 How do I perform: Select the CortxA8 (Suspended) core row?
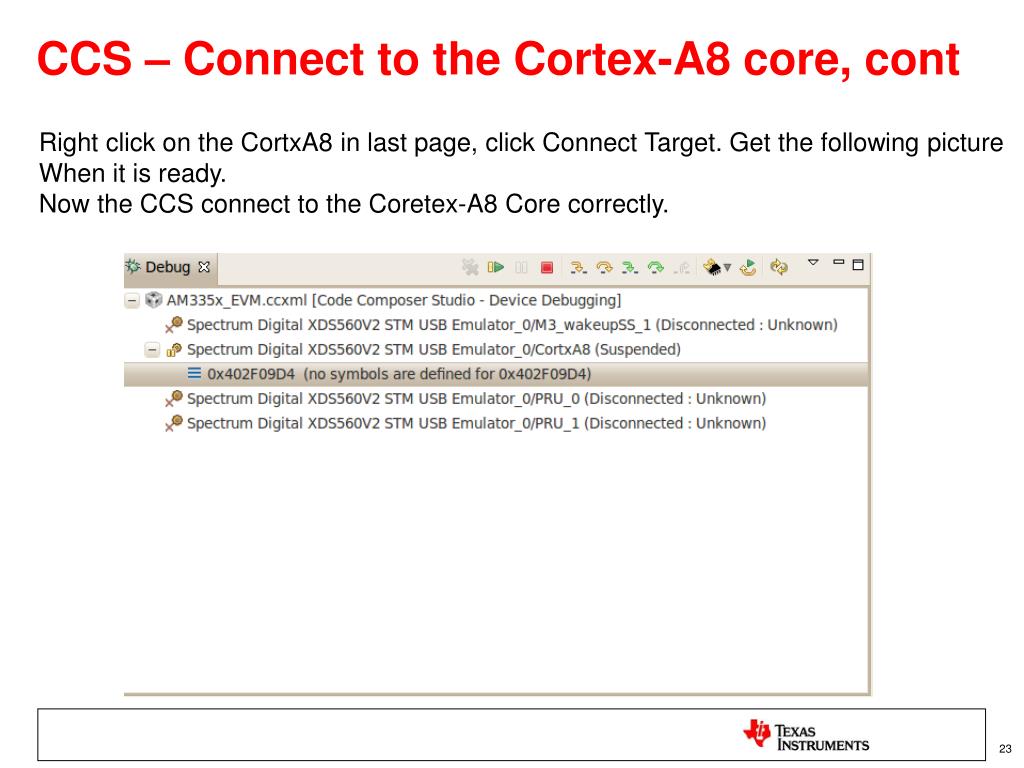click(434, 349)
